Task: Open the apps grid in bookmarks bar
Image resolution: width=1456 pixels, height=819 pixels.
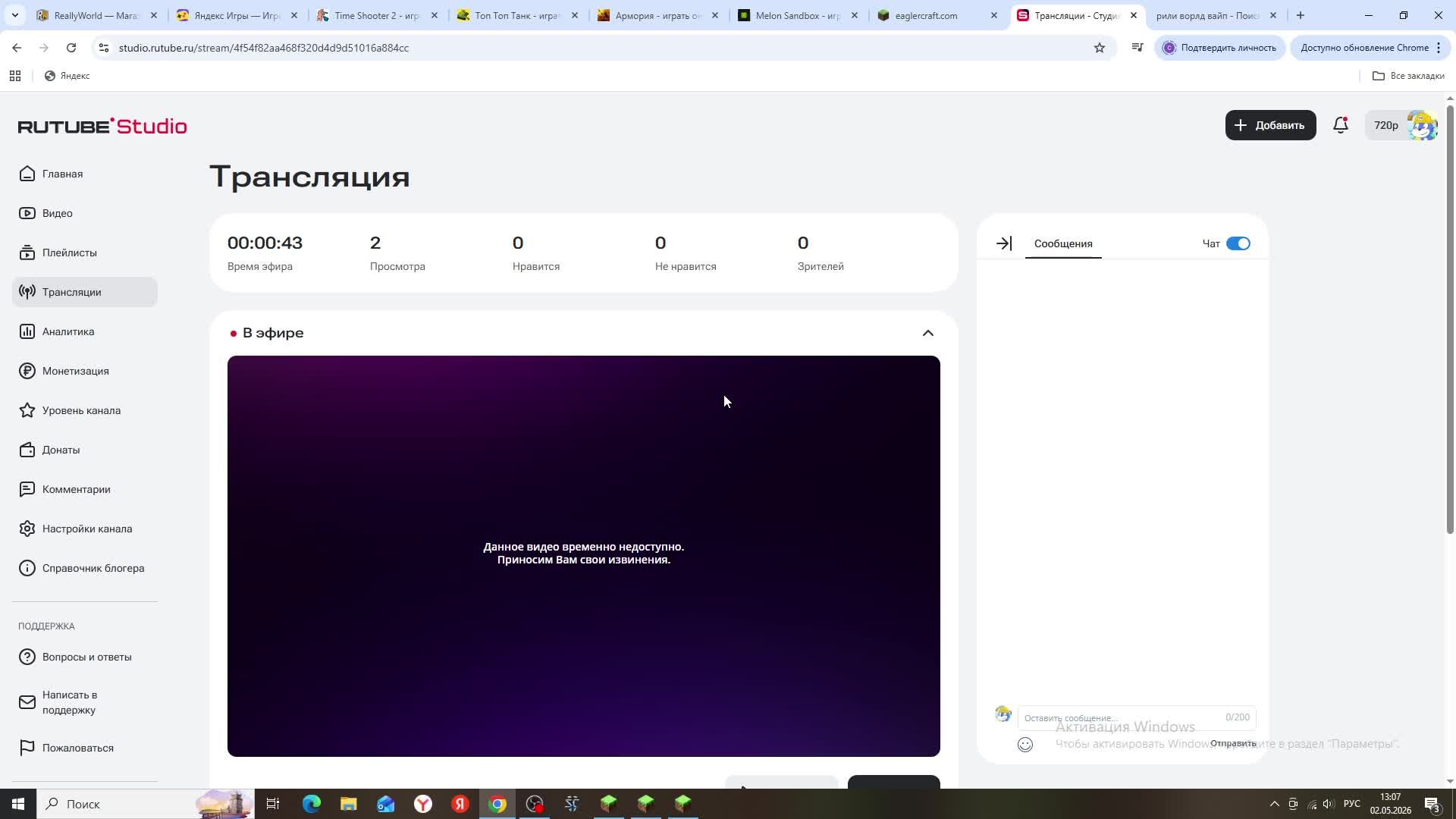Action: 15,76
